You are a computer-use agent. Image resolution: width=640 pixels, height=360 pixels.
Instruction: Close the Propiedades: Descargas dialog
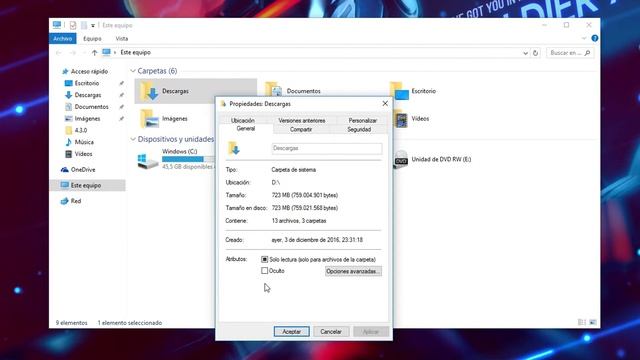pos(385,104)
